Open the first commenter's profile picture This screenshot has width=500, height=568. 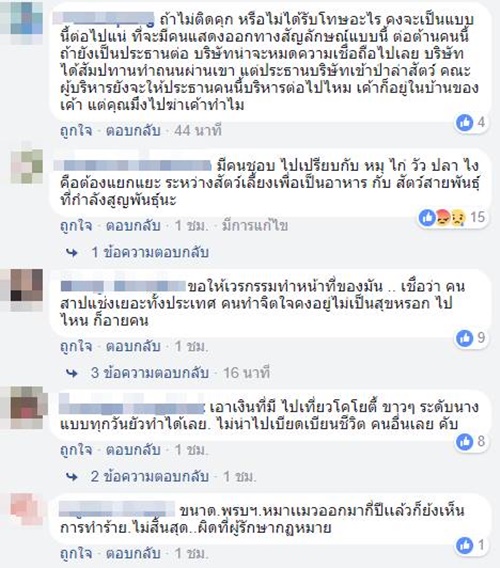point(26,21)
